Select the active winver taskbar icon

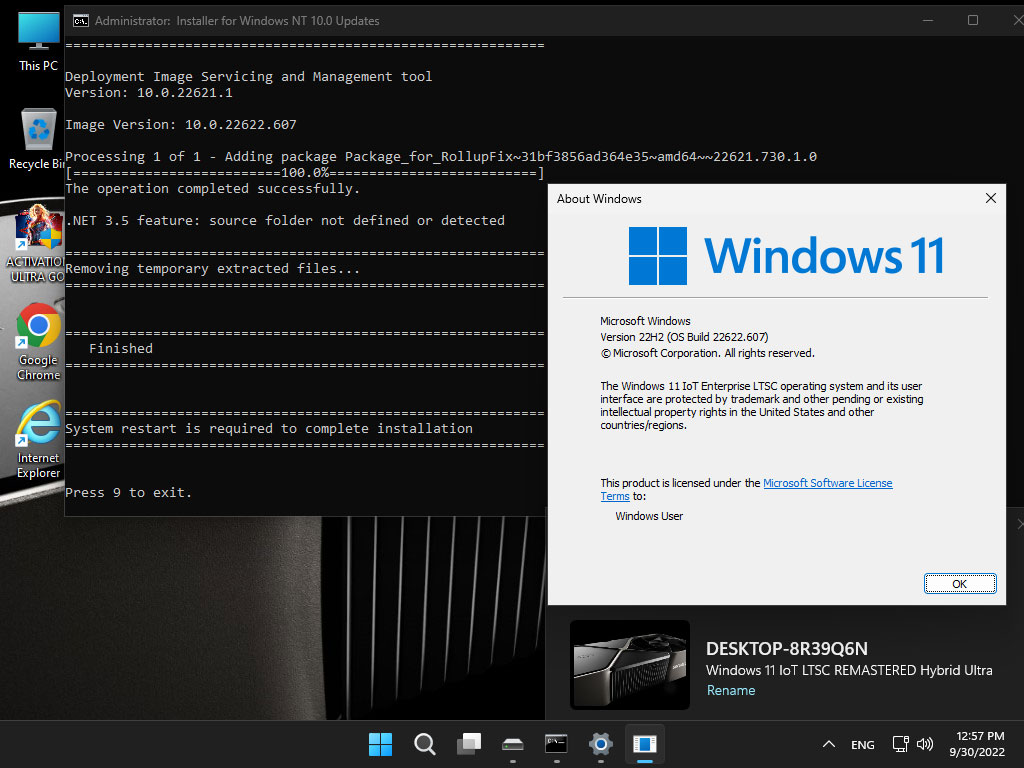click(x=645, y=744)
